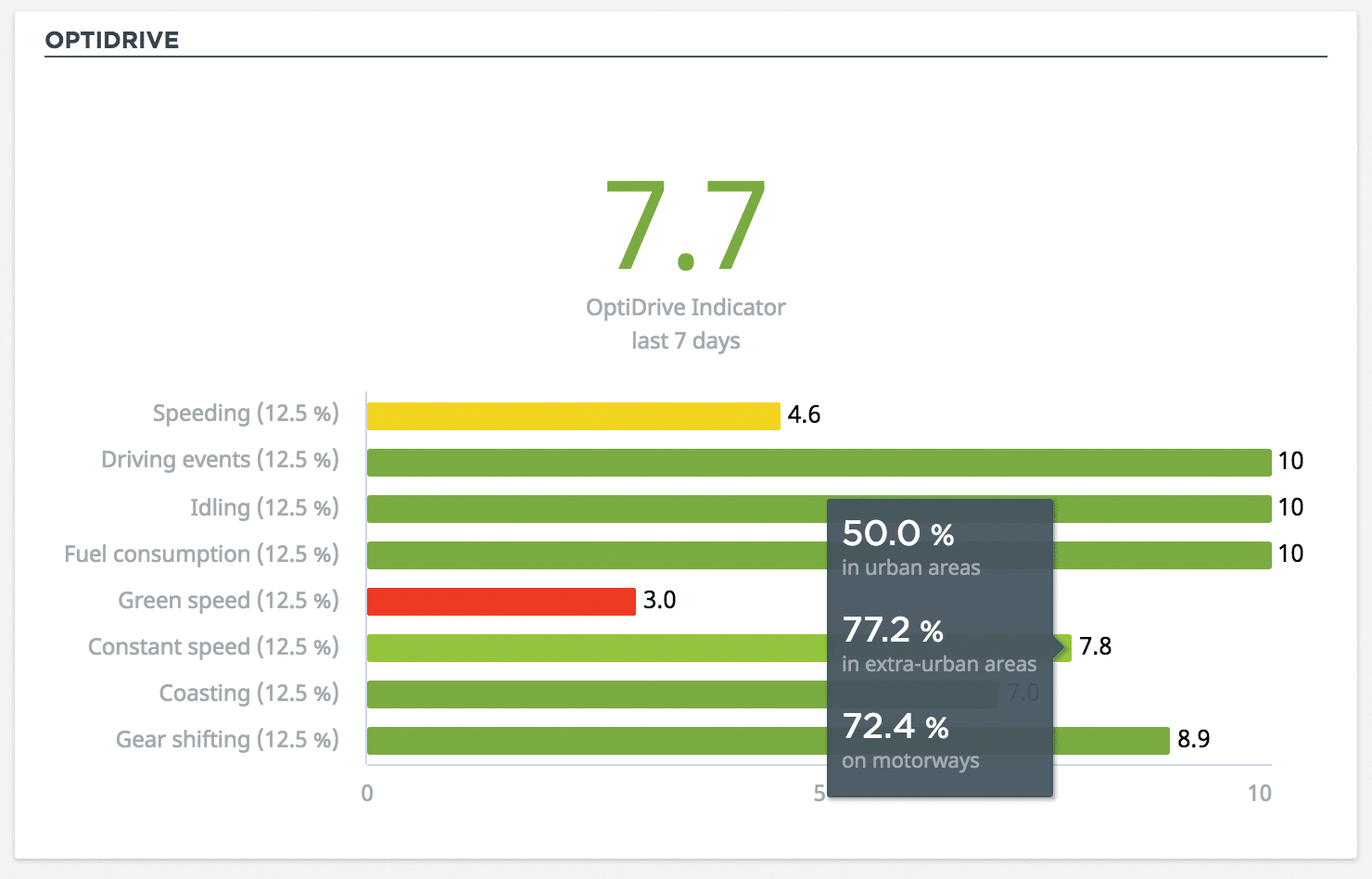This screenshot has height=879, width=1372.
Task: Click the large 7.7 OptiDrive score
Action: [685, 227]
